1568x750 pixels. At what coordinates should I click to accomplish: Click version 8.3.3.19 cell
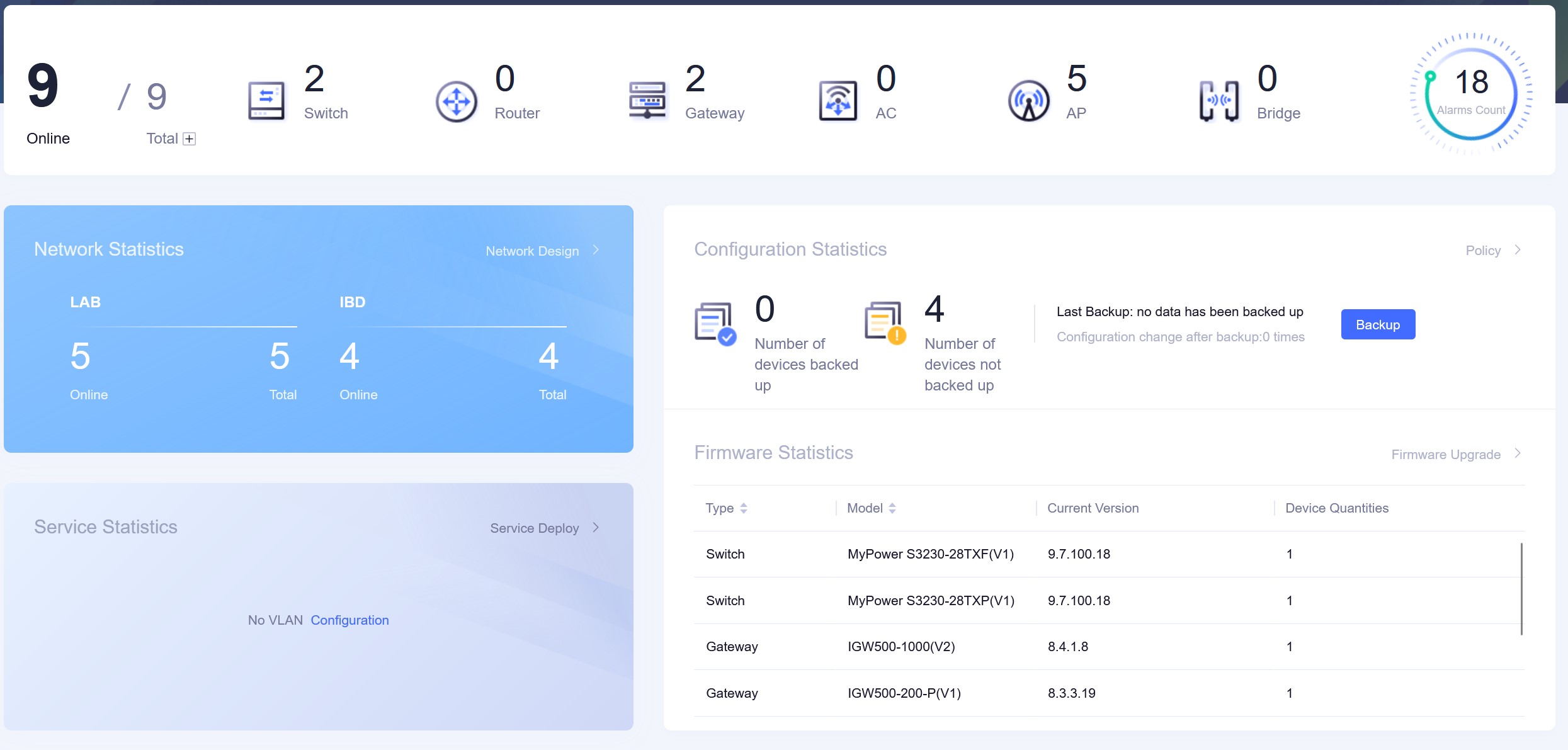pos(1072,693)
